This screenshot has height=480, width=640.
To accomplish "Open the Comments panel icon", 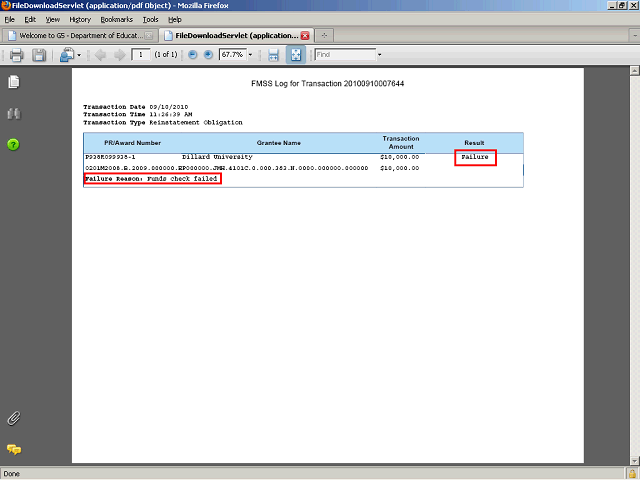I will pyautogui.click(x=14, y=449).
